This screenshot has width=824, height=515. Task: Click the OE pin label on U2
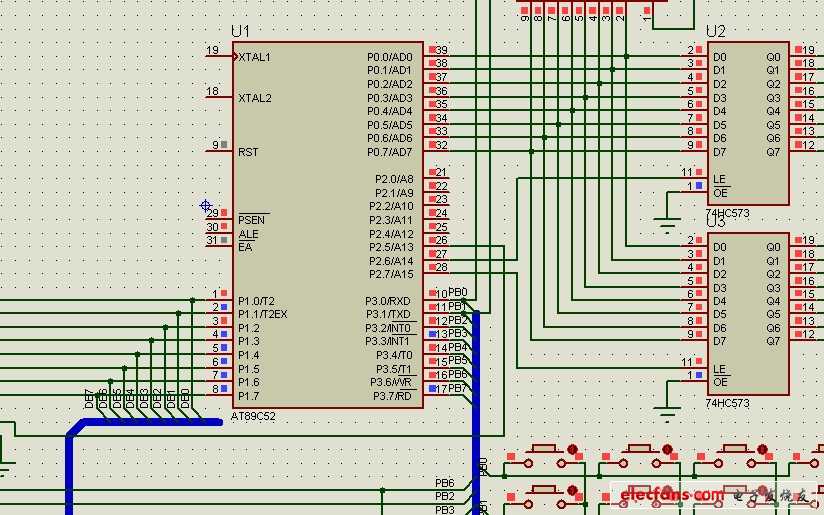(x=720, y=193)
